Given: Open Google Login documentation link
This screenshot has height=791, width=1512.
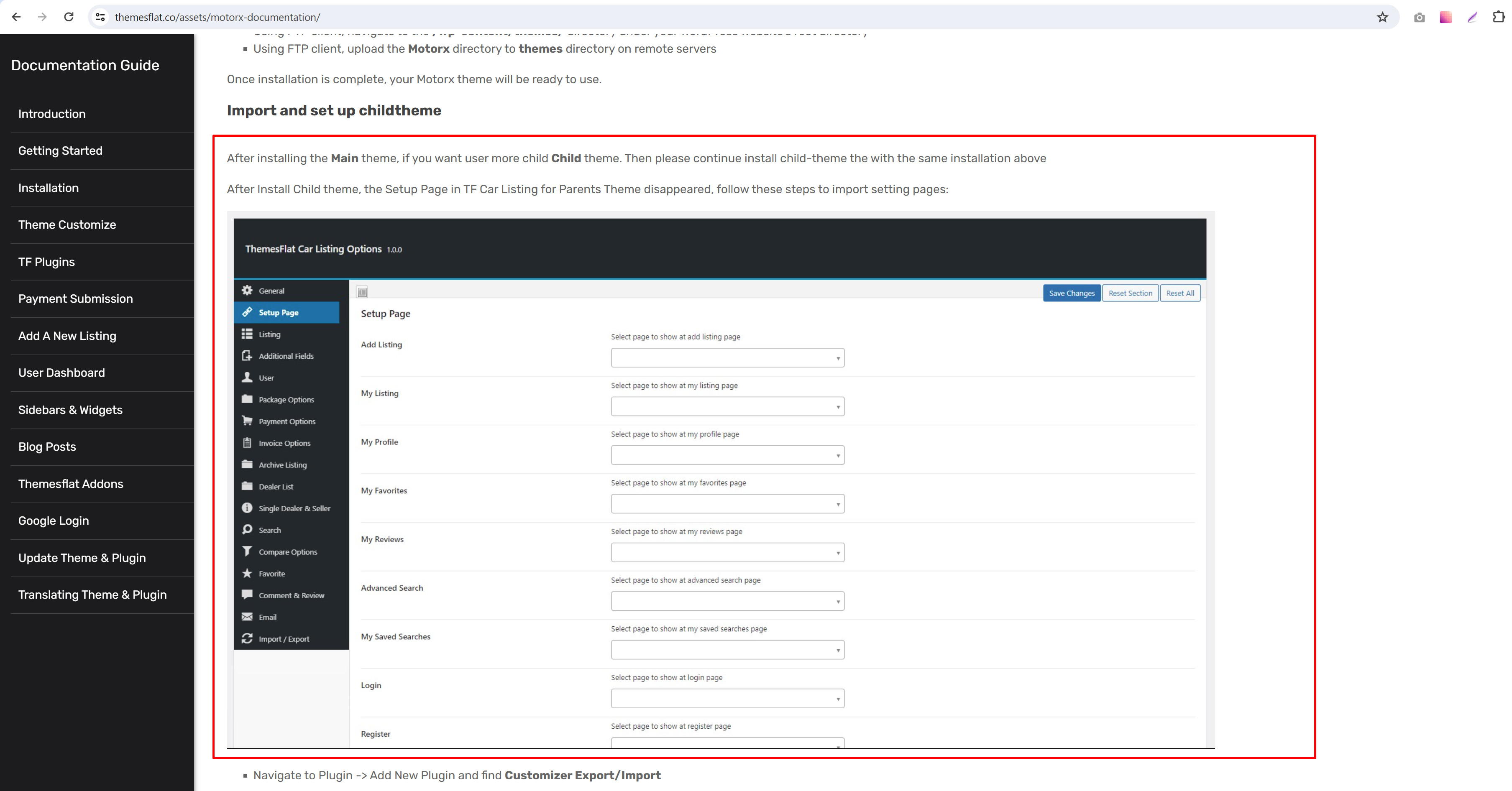Looking at the screenshot, I should [x=54, y=521].
